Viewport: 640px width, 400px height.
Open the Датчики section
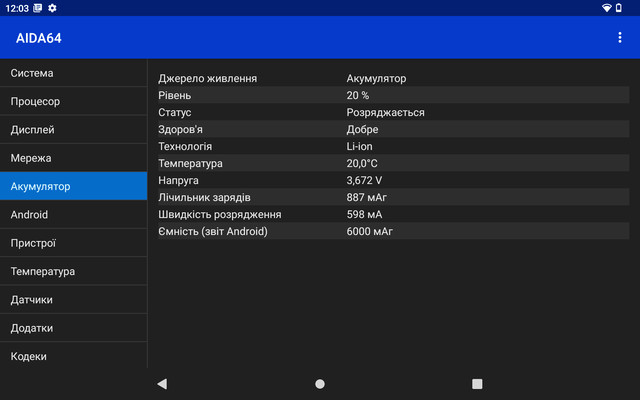(x=73, y=300)
